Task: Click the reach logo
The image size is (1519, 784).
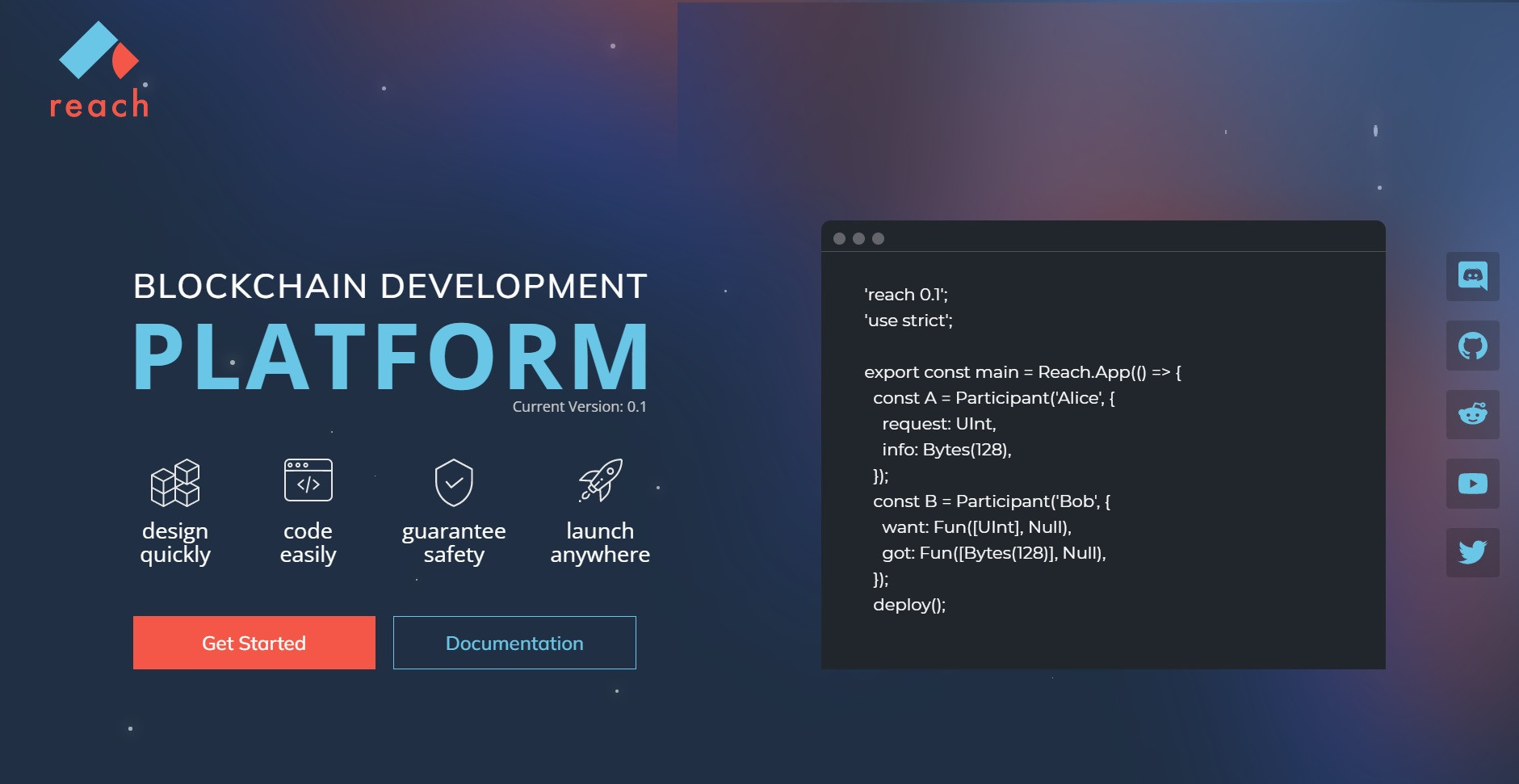Action: [x=99, y=71]
